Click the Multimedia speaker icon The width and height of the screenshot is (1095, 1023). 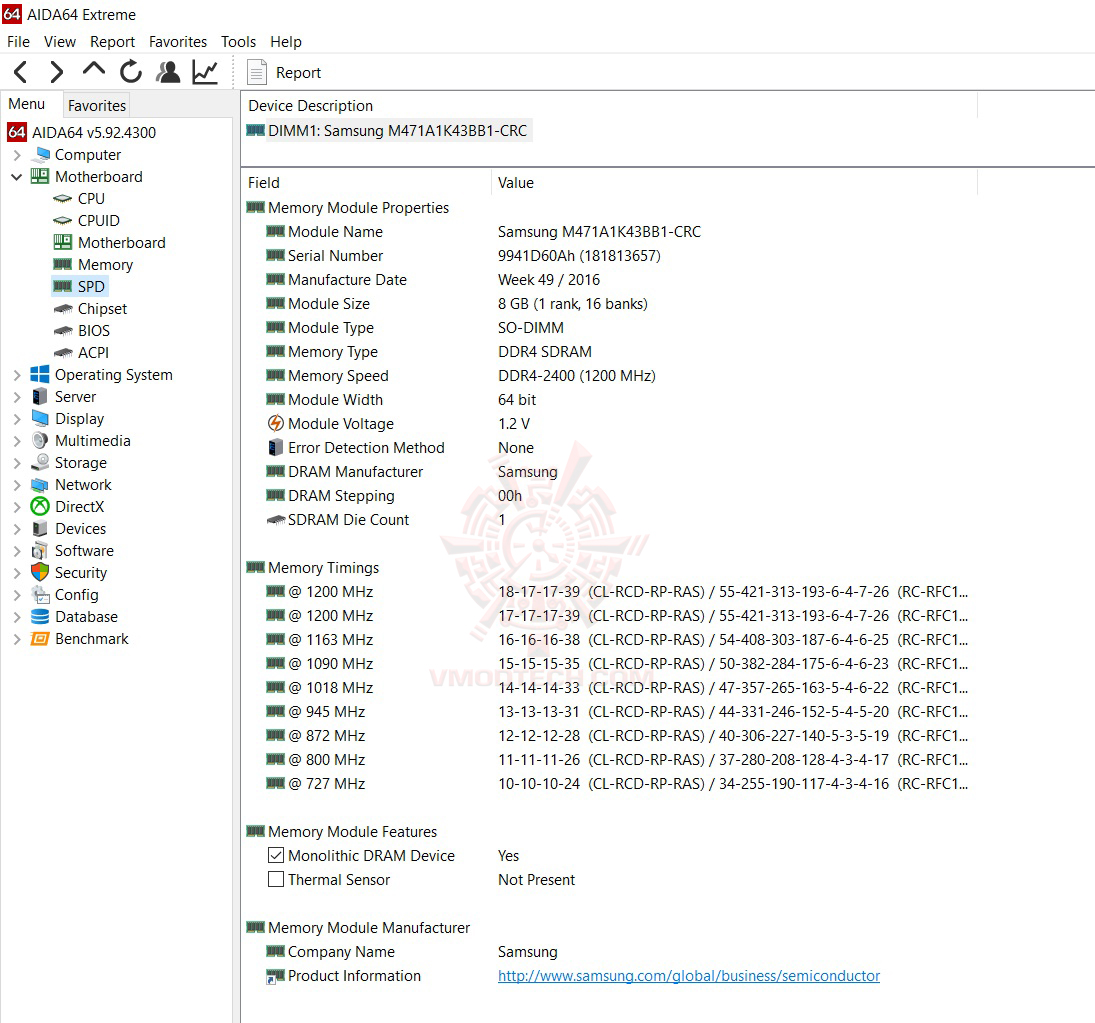tap(40, 441)
